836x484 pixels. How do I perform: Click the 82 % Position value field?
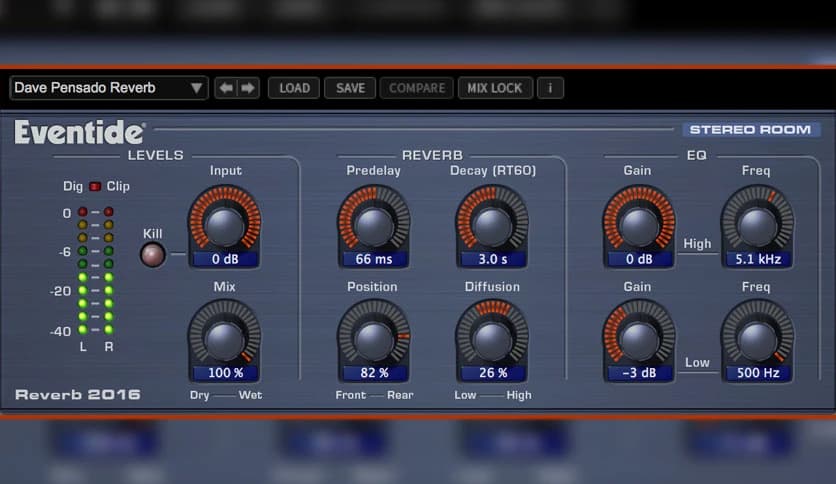(374, 373)
